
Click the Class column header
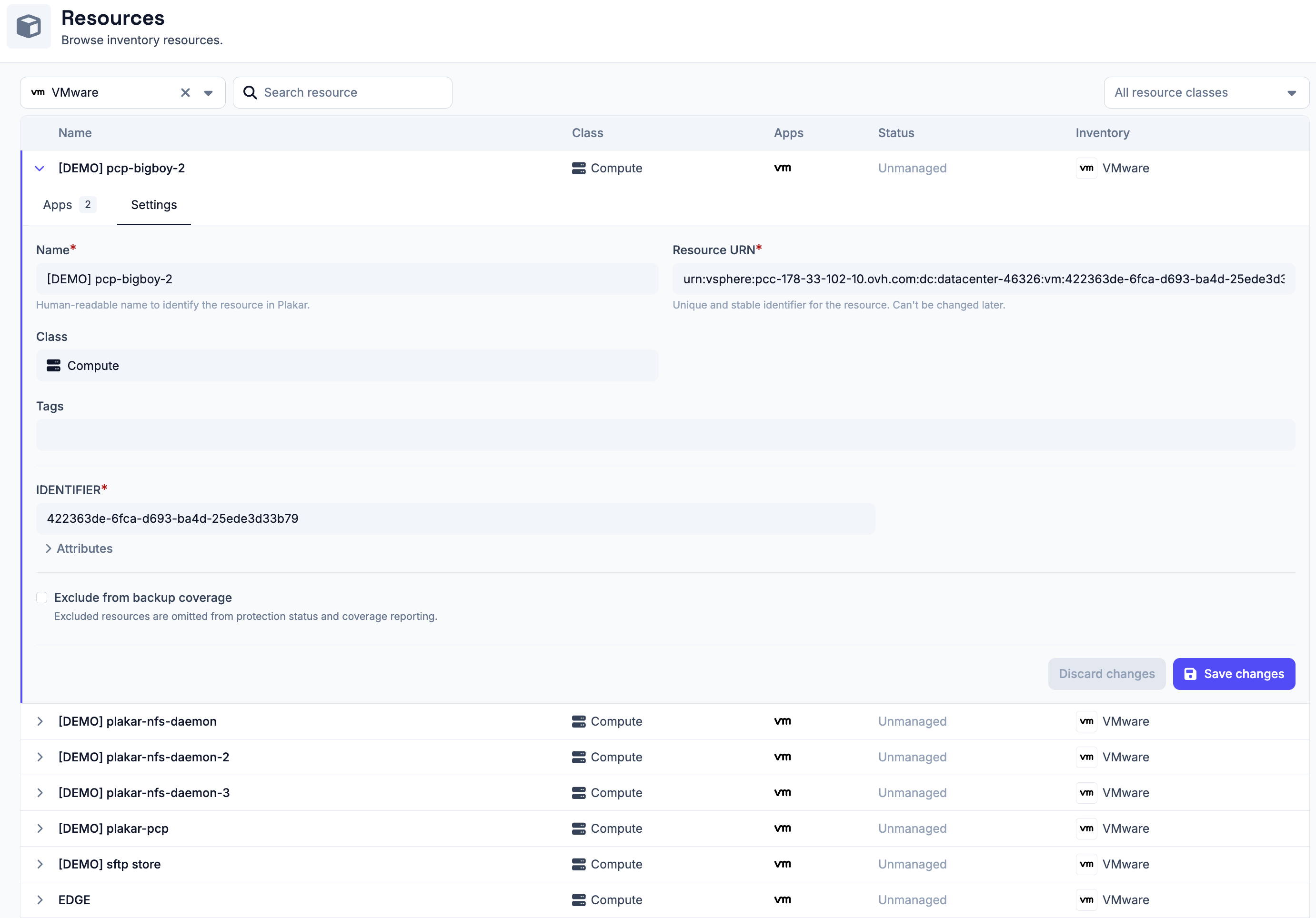(587, 133)
